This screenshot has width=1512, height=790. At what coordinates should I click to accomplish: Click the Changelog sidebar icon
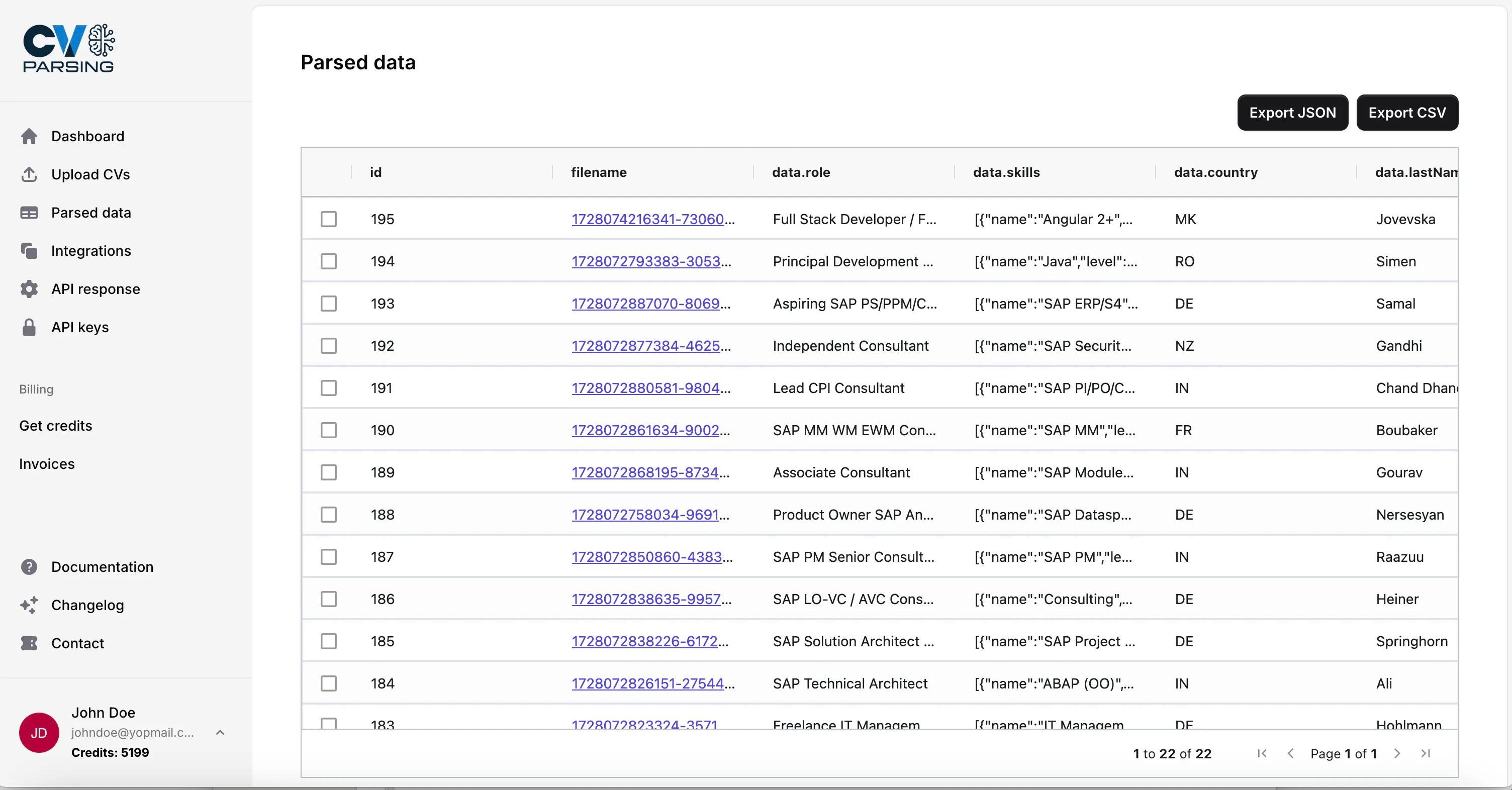pos(30,605)
